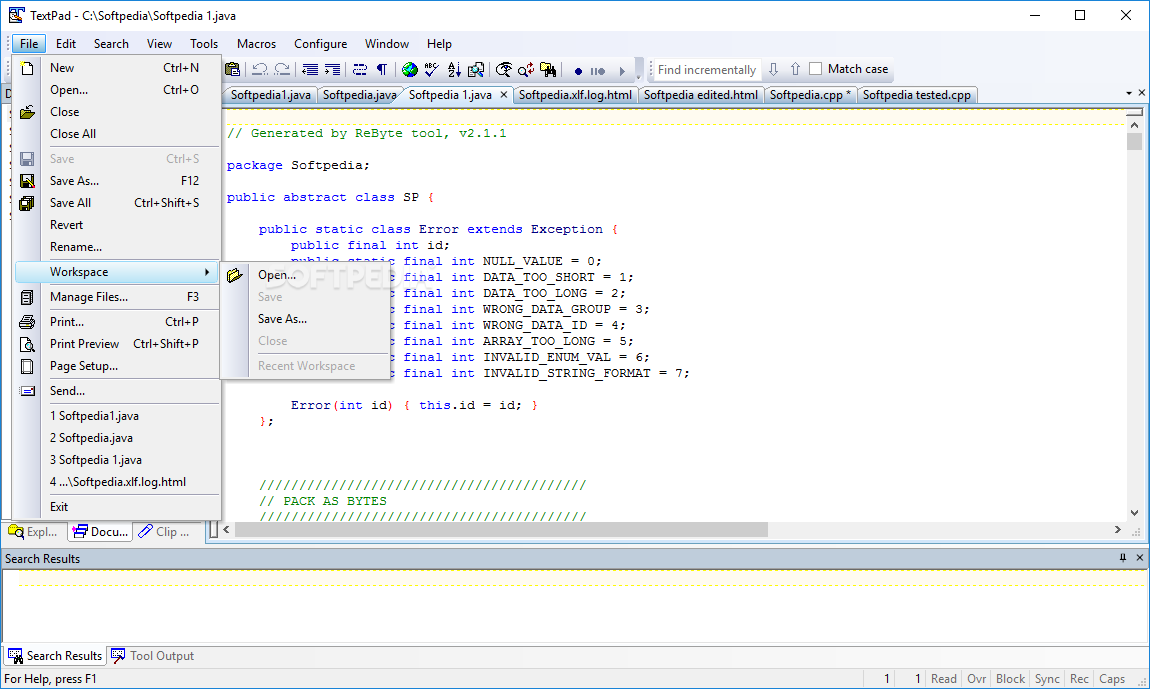The image size is (1150, 689).
Task: Switch to the Tool Output tab
Action: click(x=153, y=656)
